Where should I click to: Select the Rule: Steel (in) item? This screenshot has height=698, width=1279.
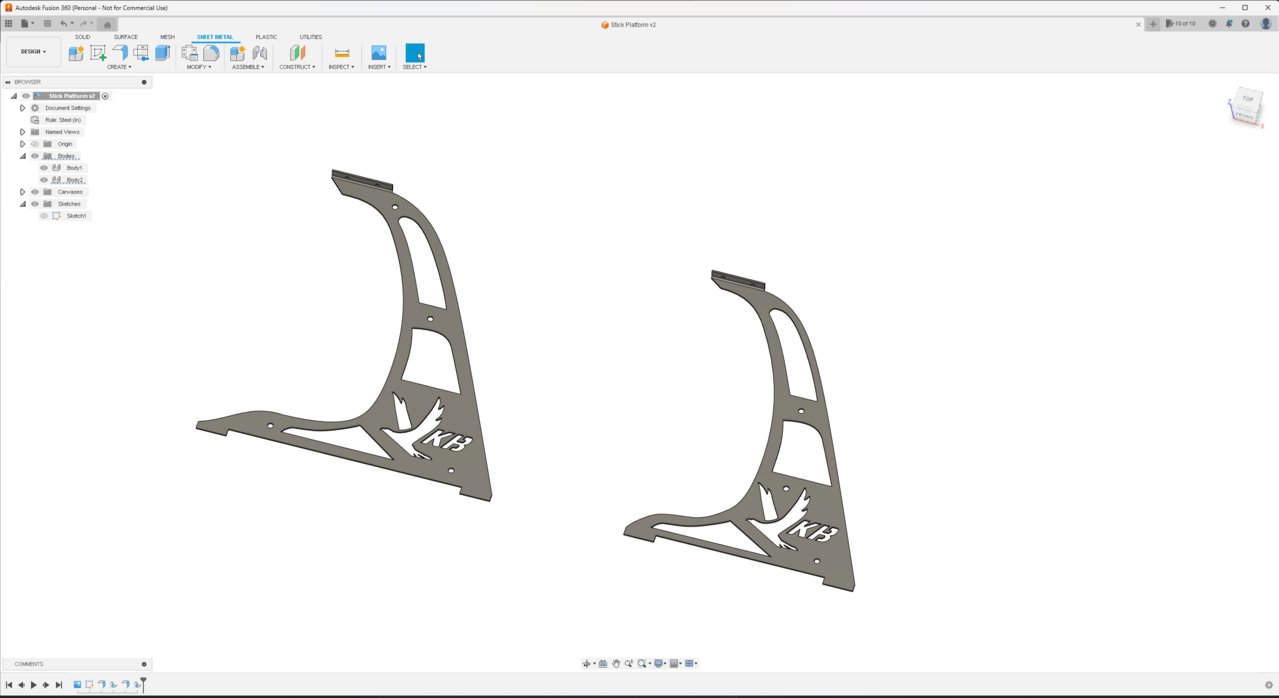[63, 120]
